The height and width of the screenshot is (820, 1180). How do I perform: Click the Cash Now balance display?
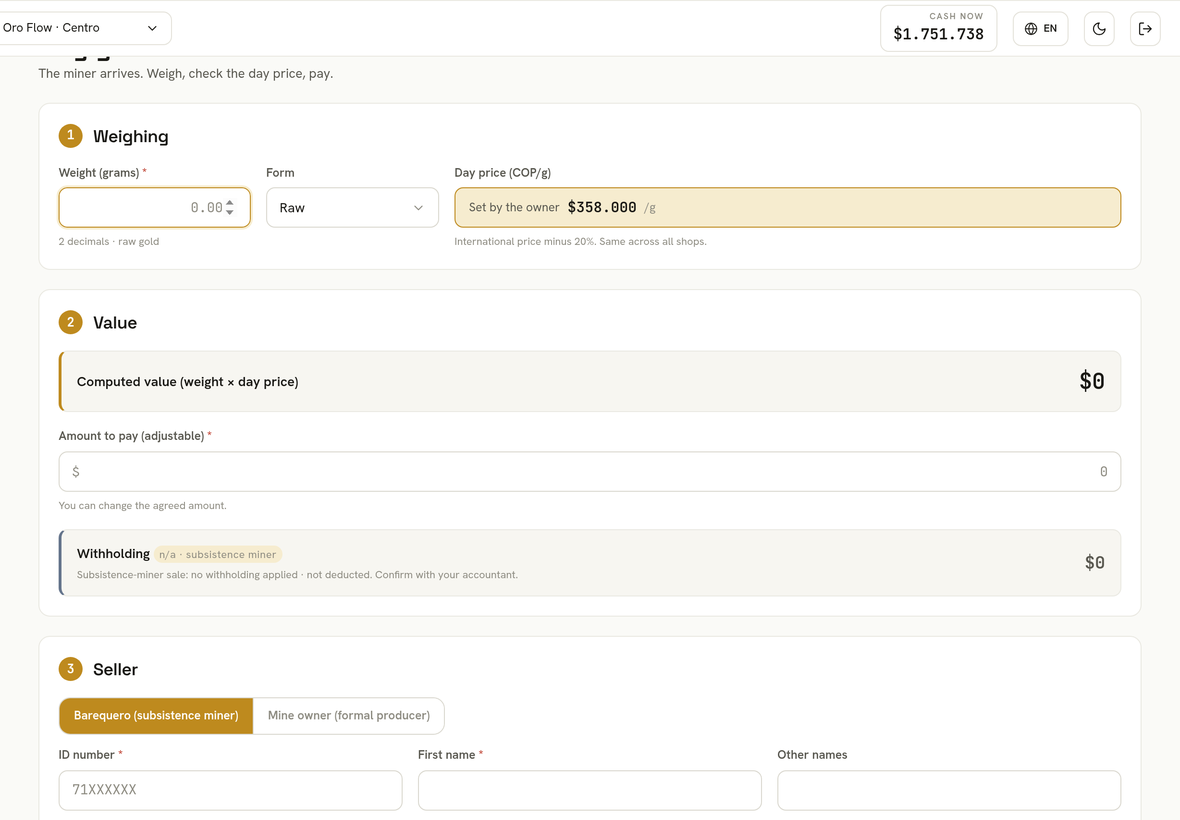[x=938, y=29]
